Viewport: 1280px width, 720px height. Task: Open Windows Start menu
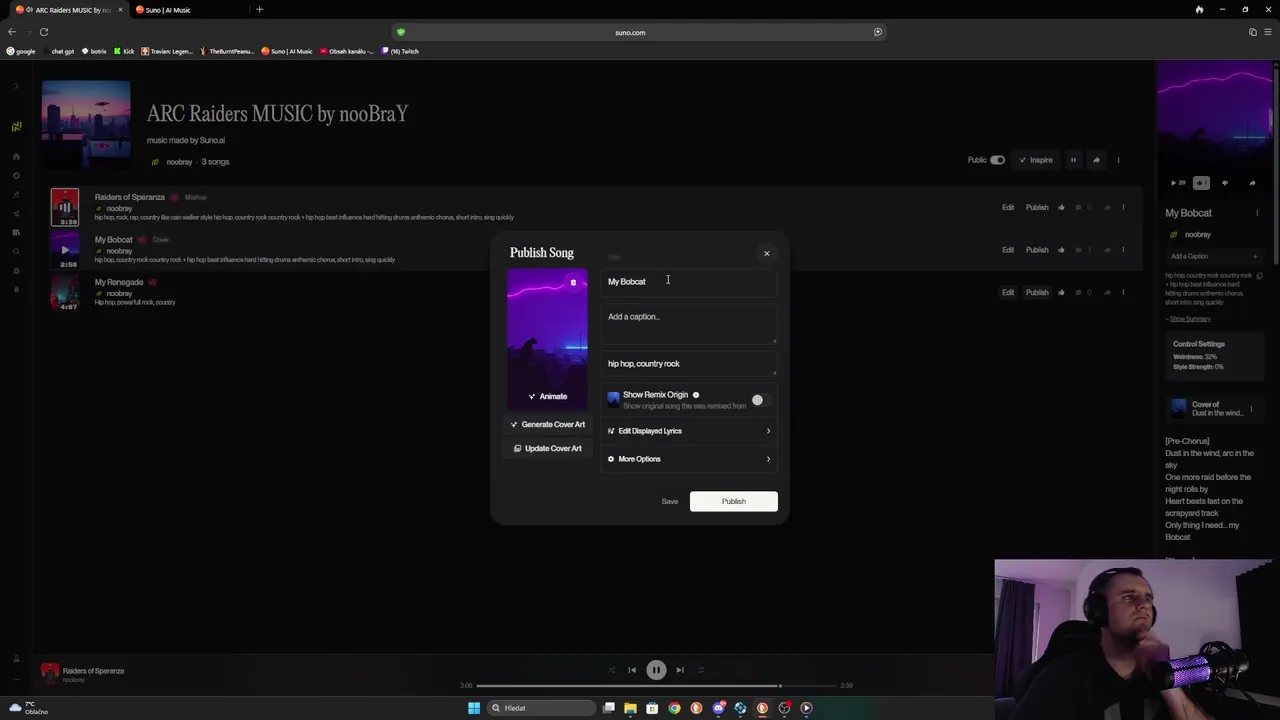[x=474, y=708]
